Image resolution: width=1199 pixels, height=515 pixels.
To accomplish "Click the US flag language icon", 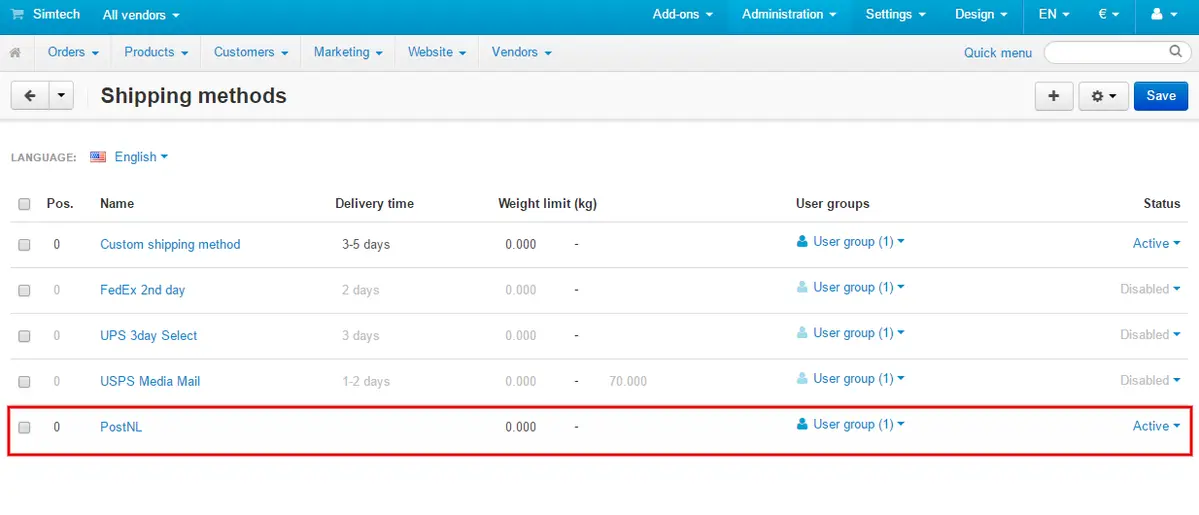I will point(98,157).
